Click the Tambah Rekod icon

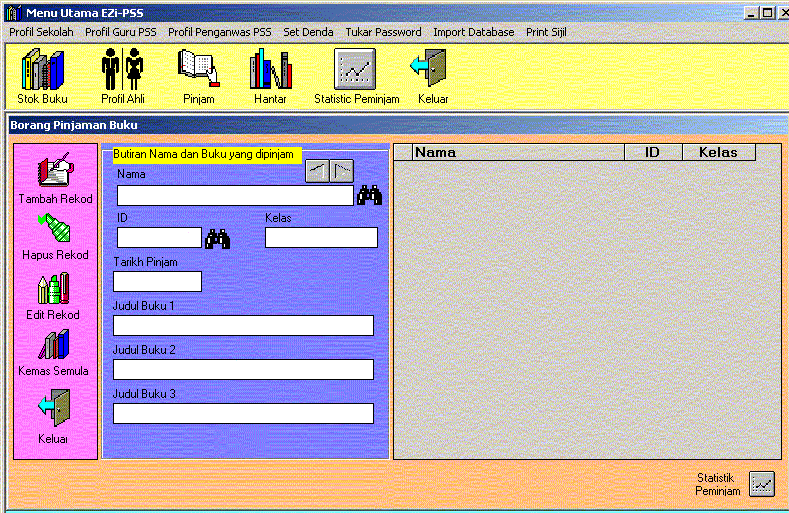(x=55, y=172)
